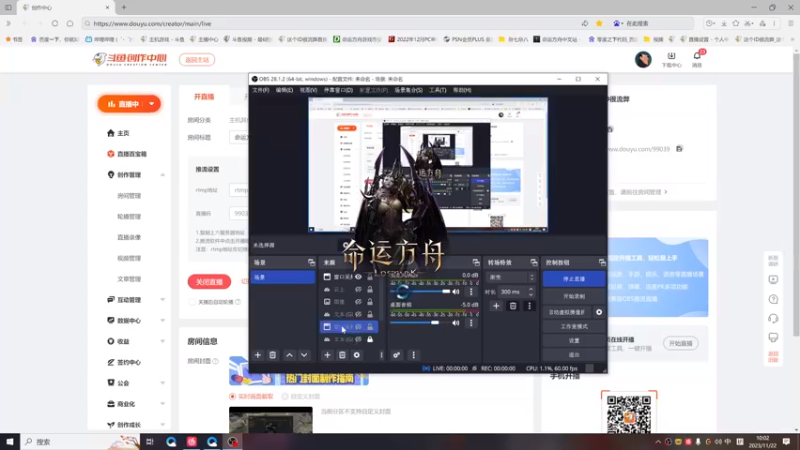Image resolution: width=800 pixels, height=450 pixels.
Task: Set the 桌面音频 volume slider
Action: point(420,323)
